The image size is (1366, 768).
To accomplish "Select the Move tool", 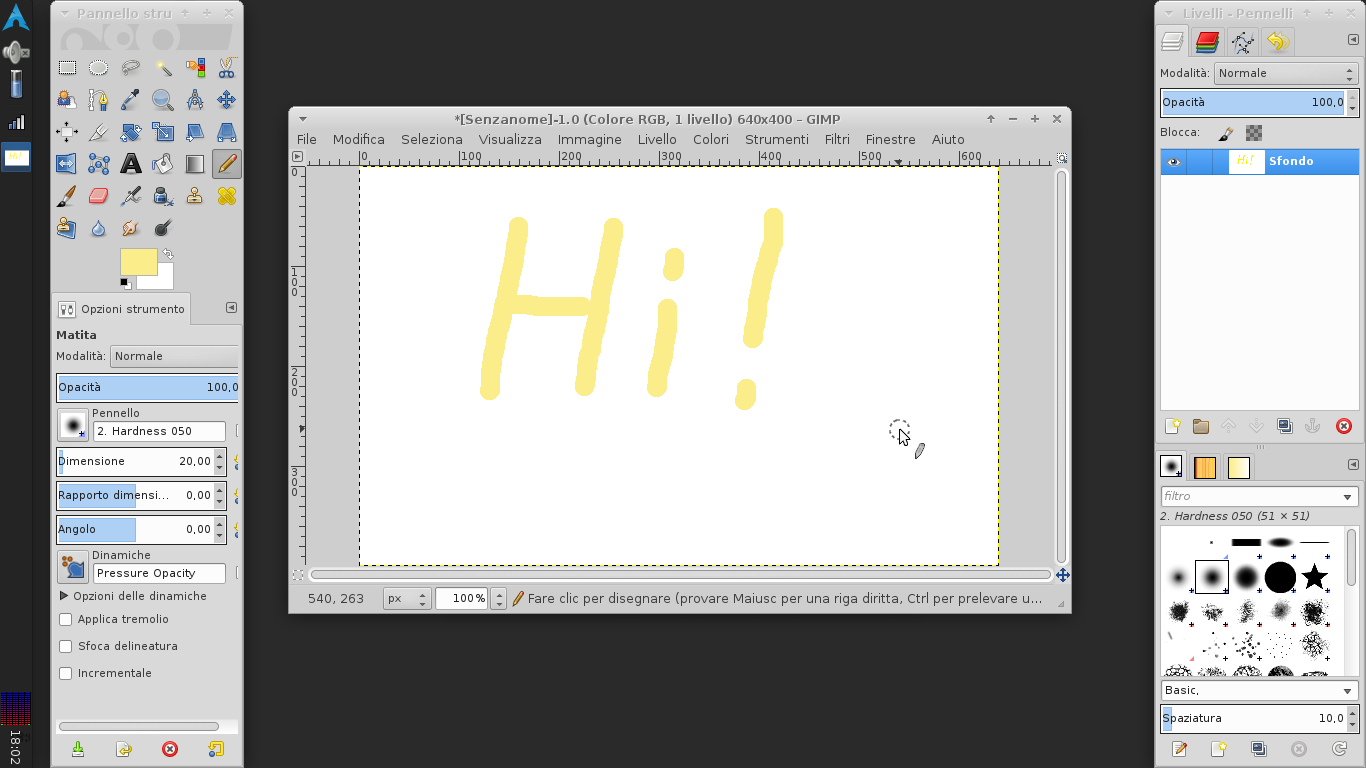I will (227, 100).
